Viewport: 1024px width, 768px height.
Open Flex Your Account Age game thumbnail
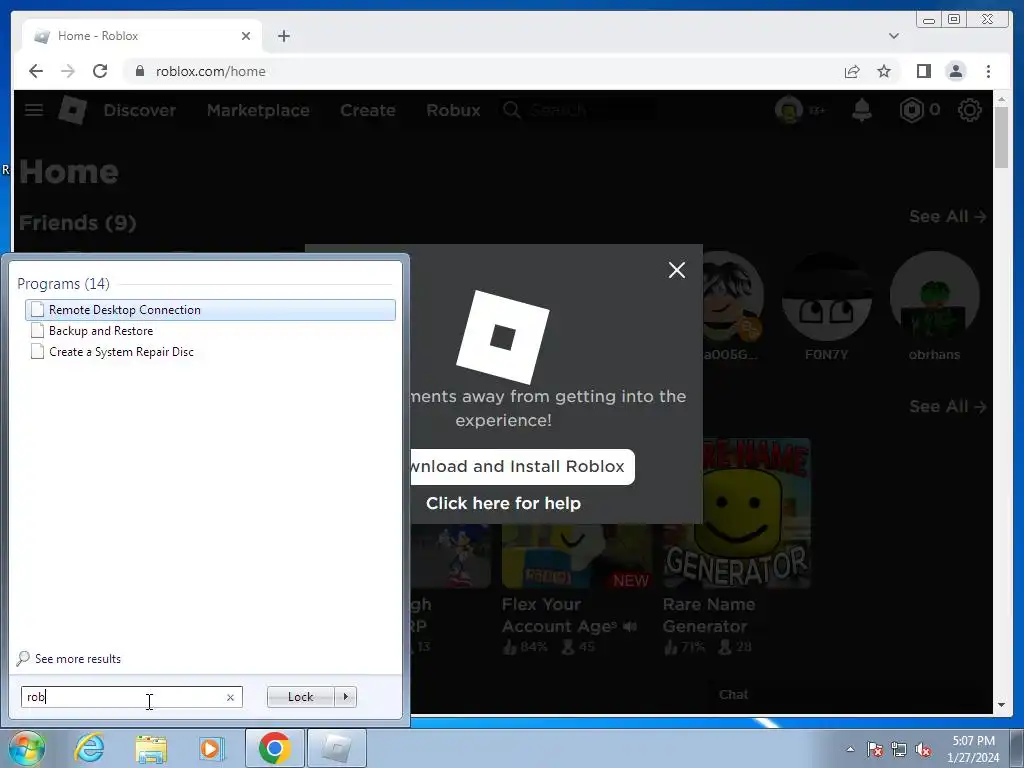tap(577, 556)
